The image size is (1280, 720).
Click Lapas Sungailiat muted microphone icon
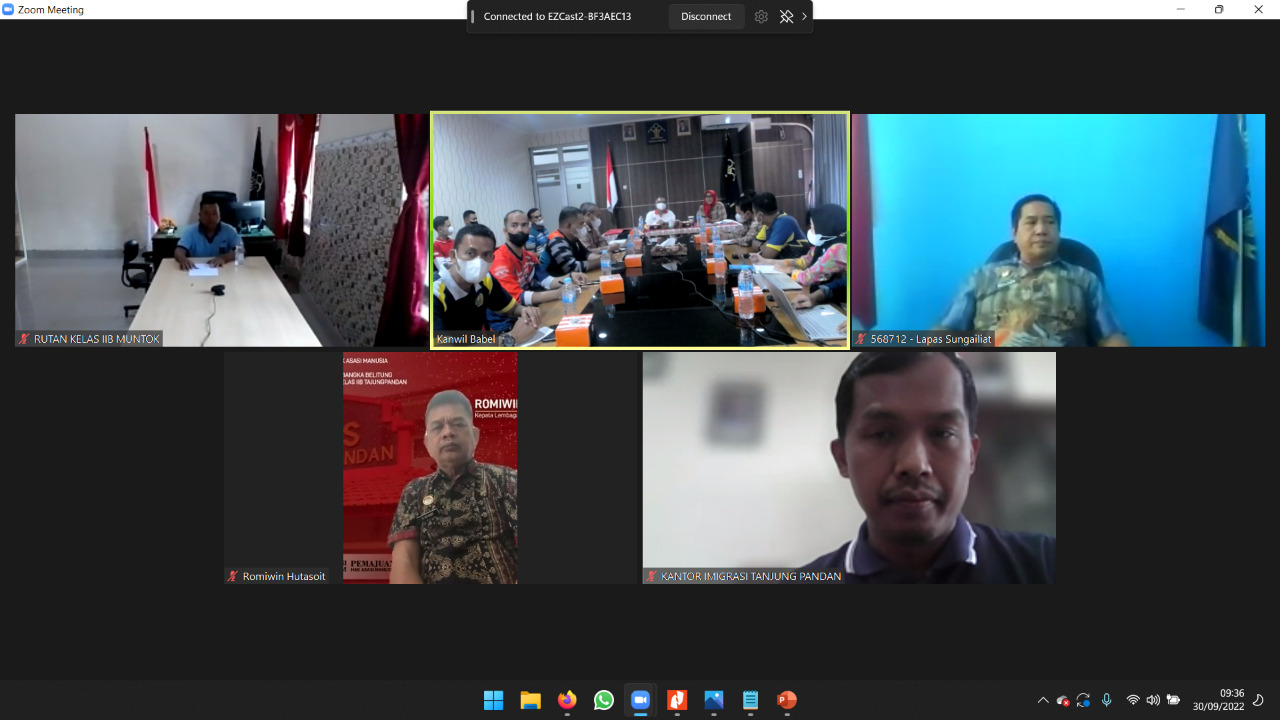coord(861,339)
